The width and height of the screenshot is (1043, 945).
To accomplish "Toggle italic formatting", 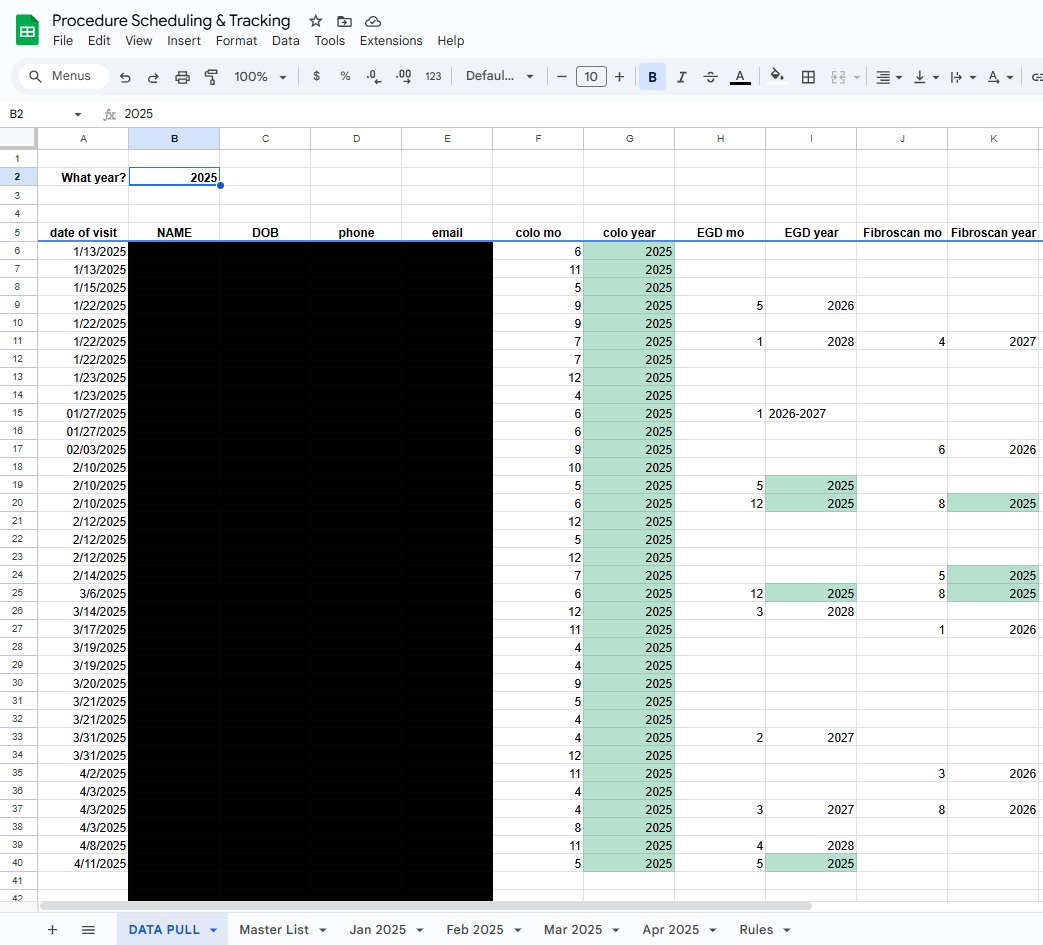I will [681, 77].
